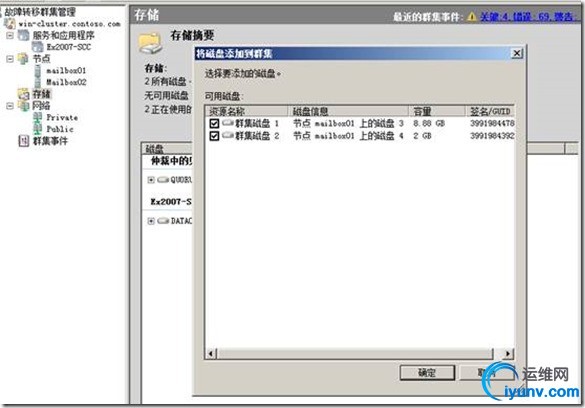Click 节点 mailbox01 上的磁盘 3 cell
Screen dimensions: 585x408
[x=348, y=123]
